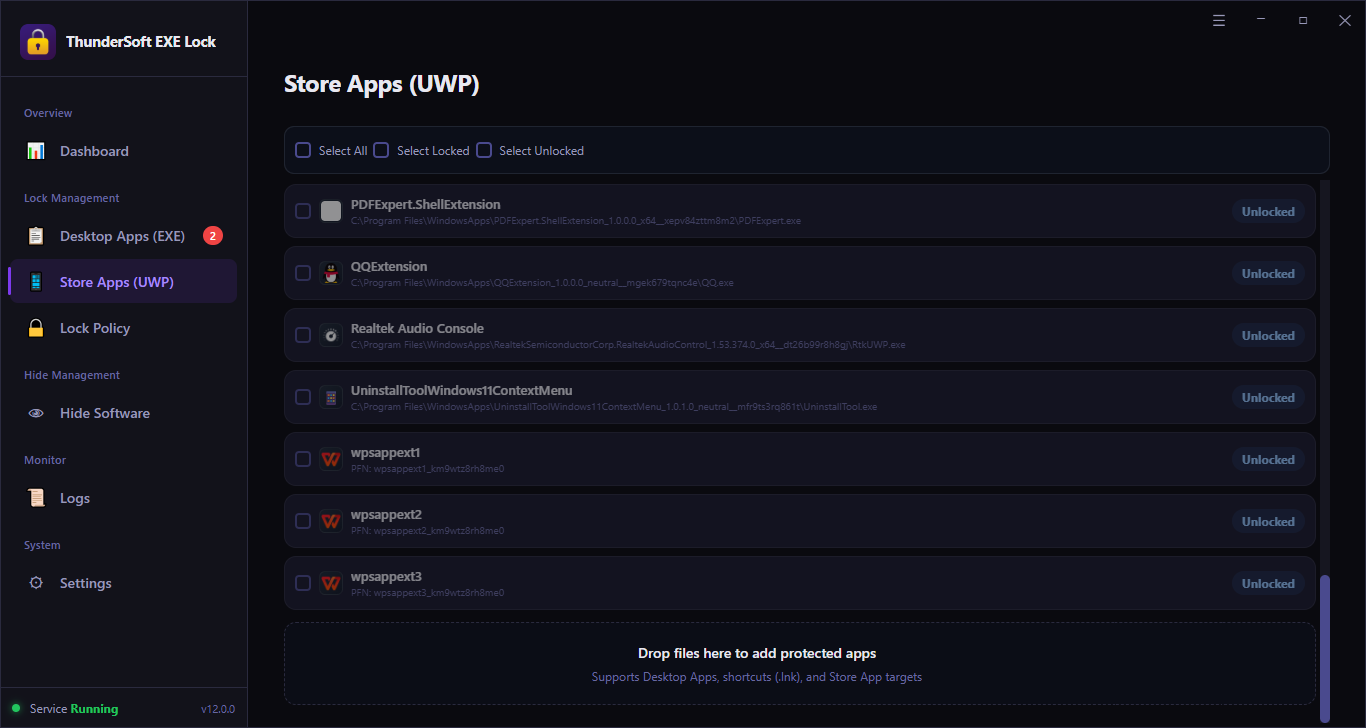Click the Settings gear icon
Image resolution: width=1366 pixels, height=728 pixels.
click(36, 583)
